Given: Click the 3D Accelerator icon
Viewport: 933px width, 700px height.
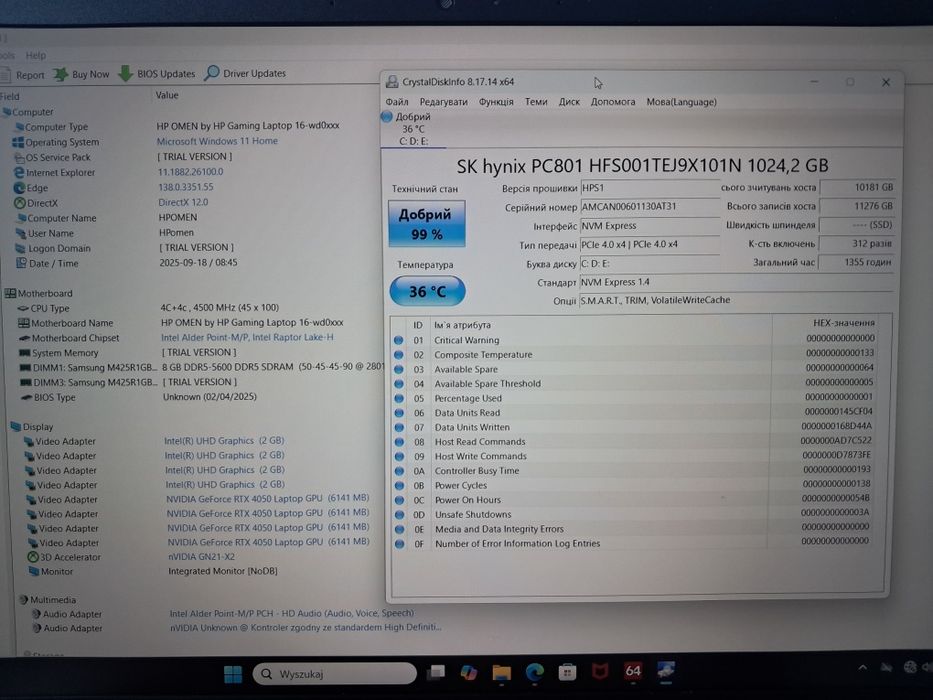Looking at the screenshot, I should point(33,557).
